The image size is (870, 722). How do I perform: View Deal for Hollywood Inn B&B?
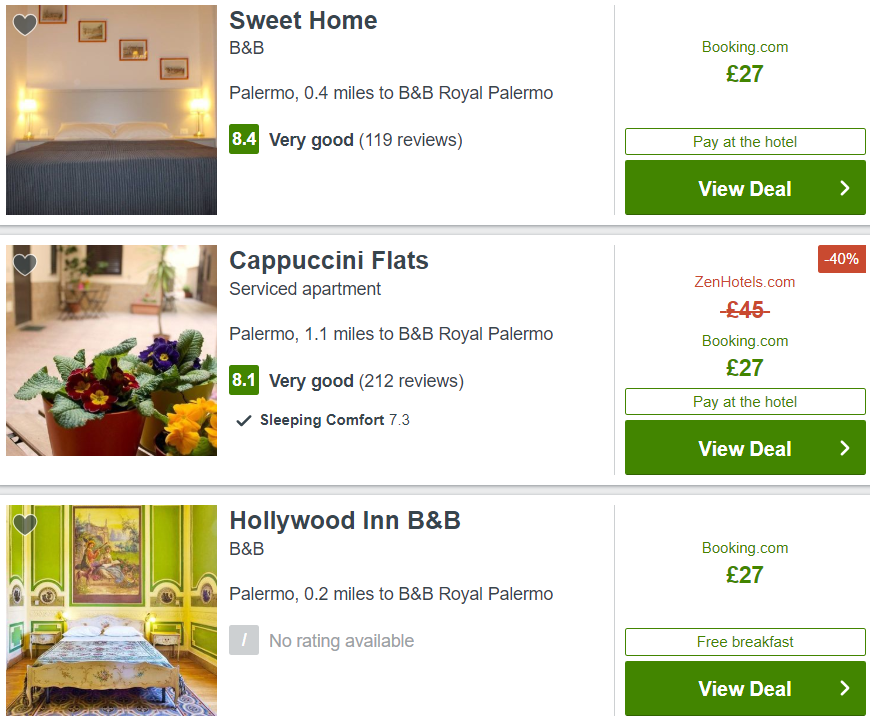pyautogui.click(x=745, y=688)
